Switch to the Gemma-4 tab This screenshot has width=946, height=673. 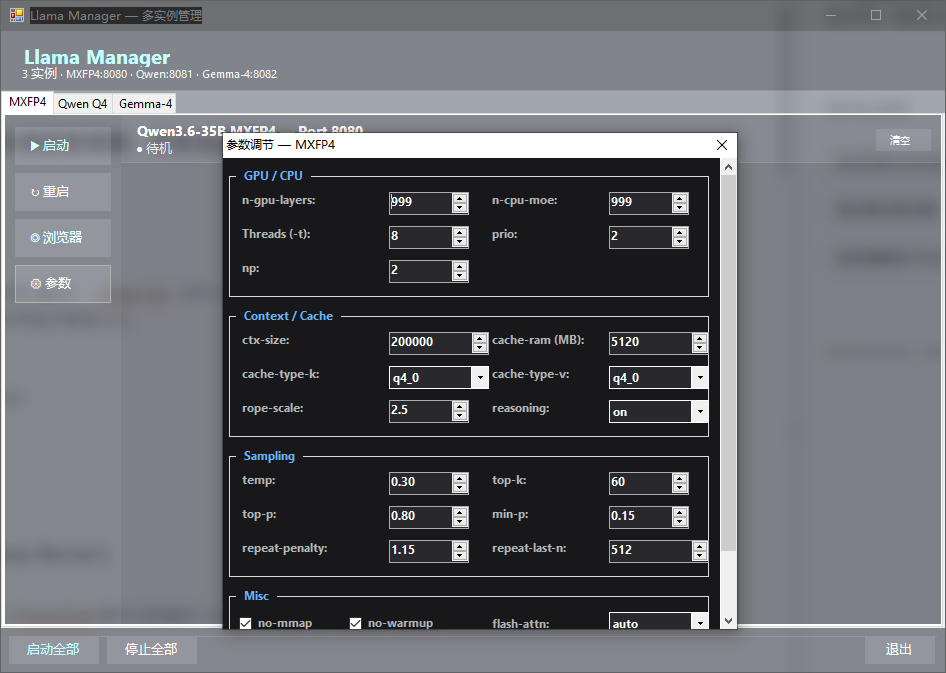pyautogui.click(x=145, y=104)
